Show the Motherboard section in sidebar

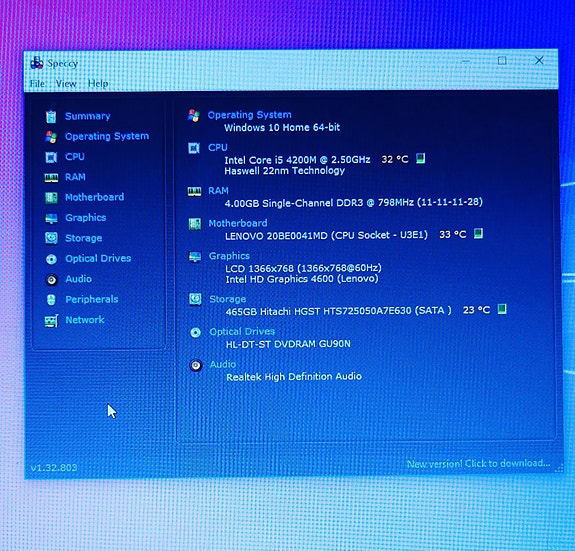pyautogui.click(x=95, y=197)
